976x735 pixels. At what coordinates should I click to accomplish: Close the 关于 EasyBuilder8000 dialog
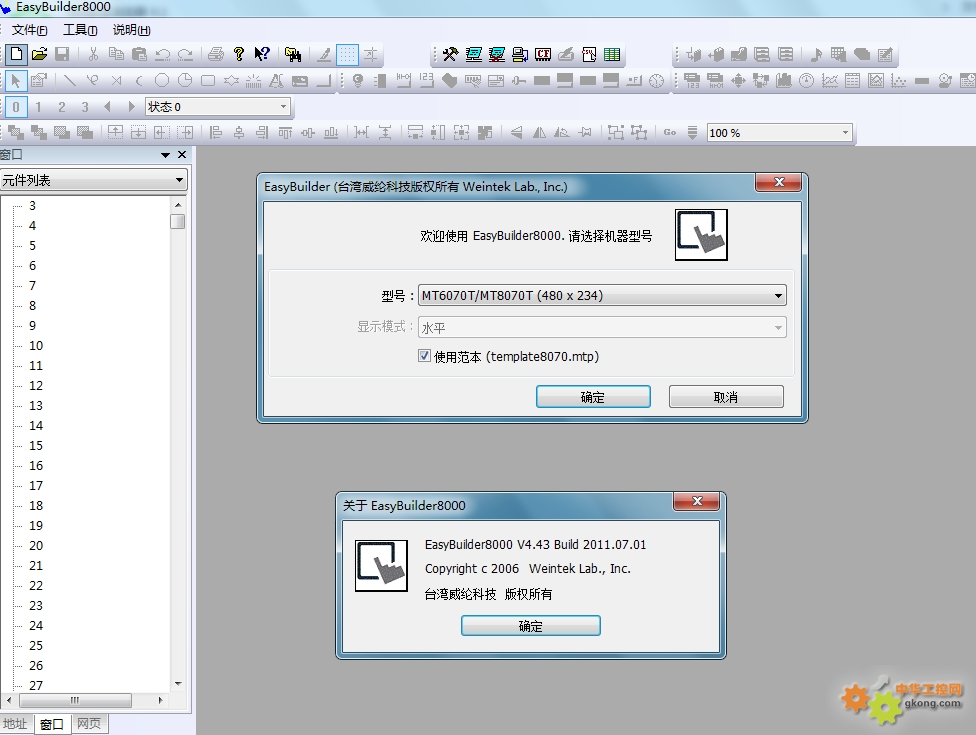click(x=697, y=501)
